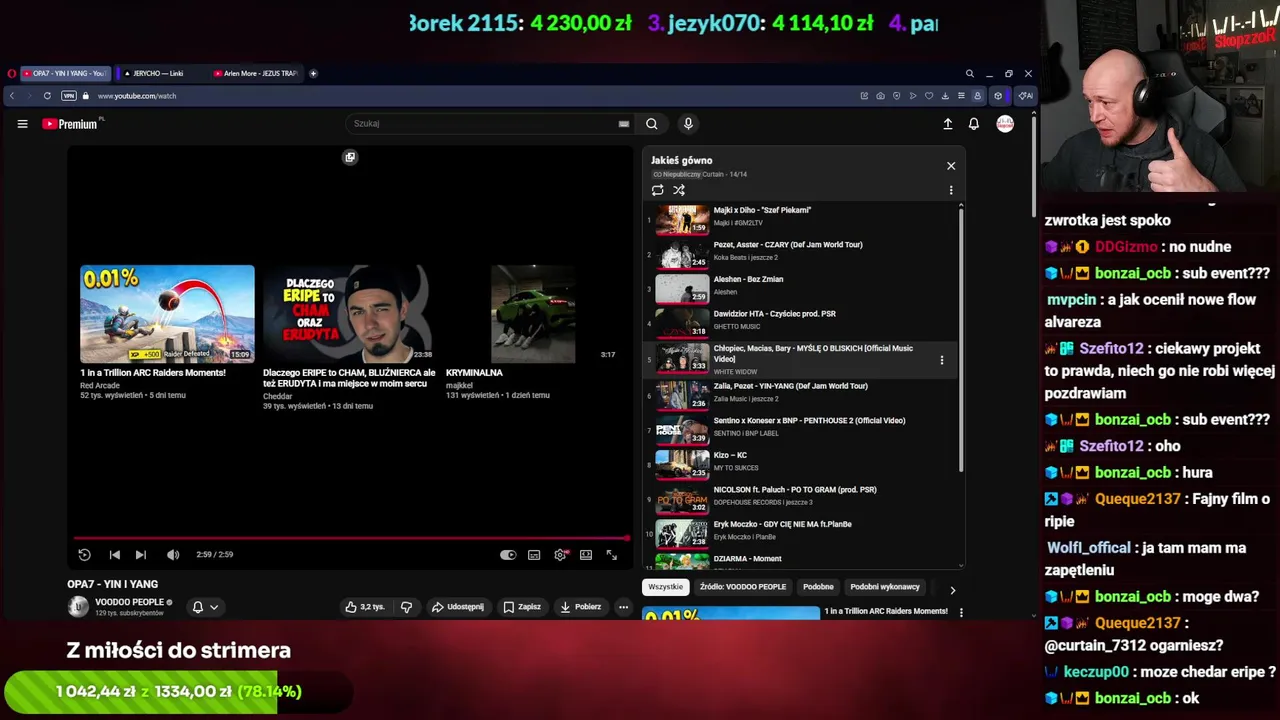Screen dimensions: 1280x720
Task: Click the Zapisz save button
Action: (522, 607)
